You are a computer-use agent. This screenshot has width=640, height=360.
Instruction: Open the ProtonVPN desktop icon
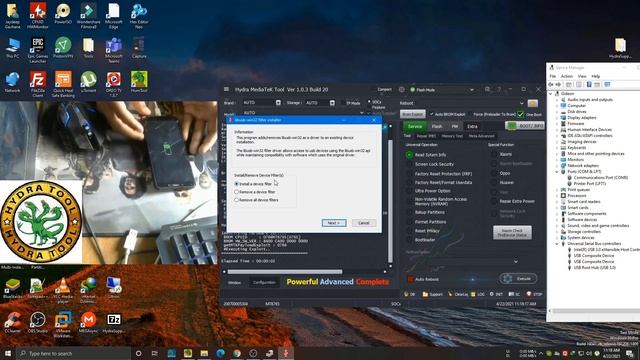[63, 48]
